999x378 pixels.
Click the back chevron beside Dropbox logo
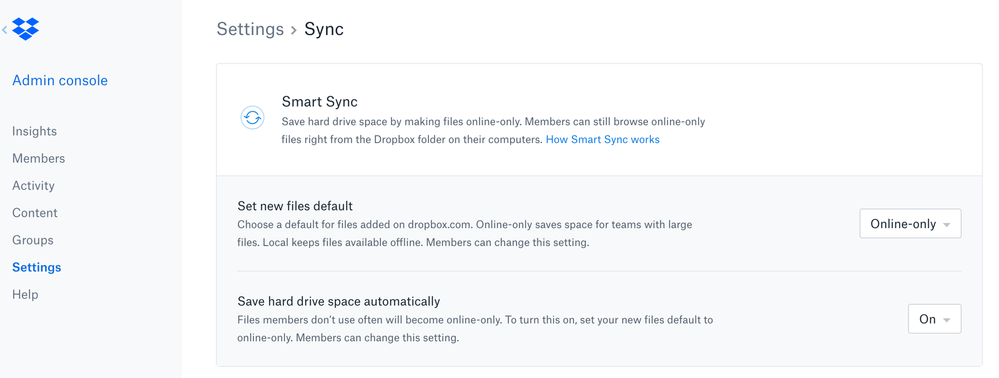pyautogui.click(x=4, y=29)
